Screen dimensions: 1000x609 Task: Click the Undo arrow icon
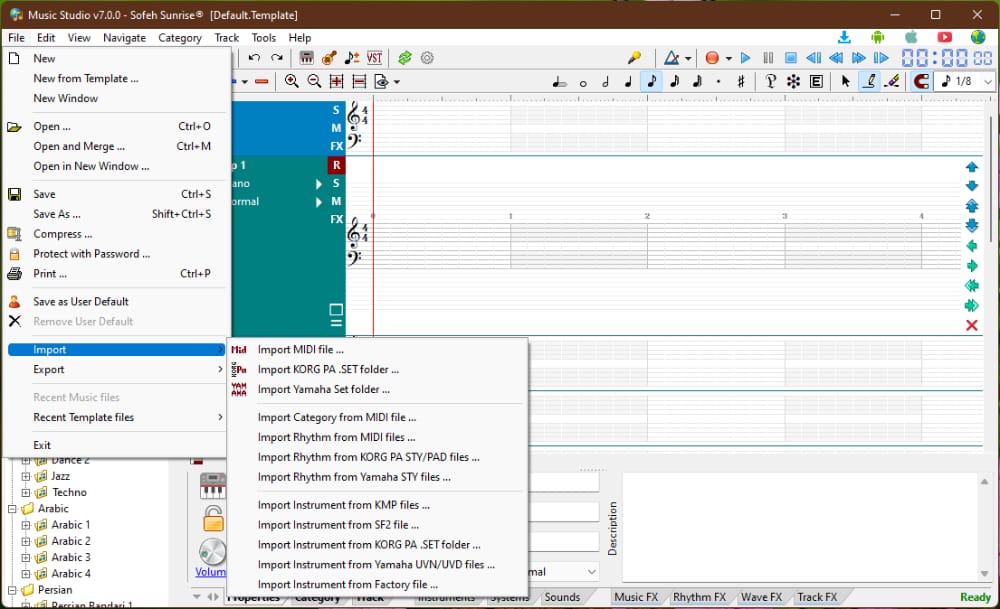pos(254,58)
